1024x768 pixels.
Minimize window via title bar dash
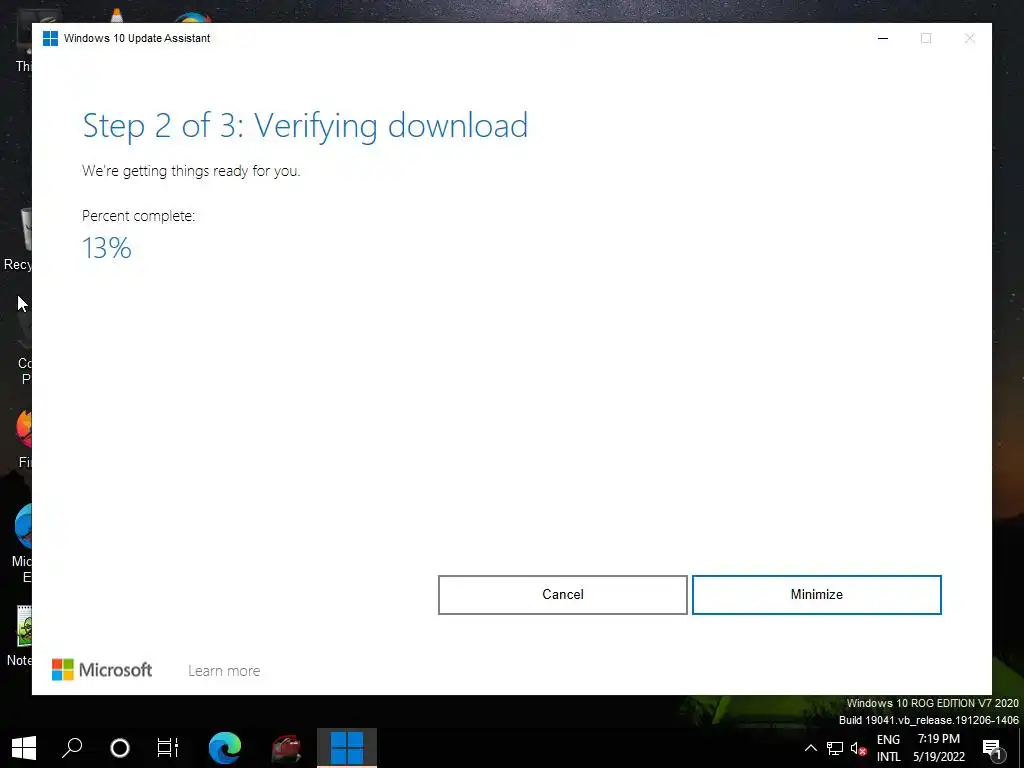[x=883, y=39]
